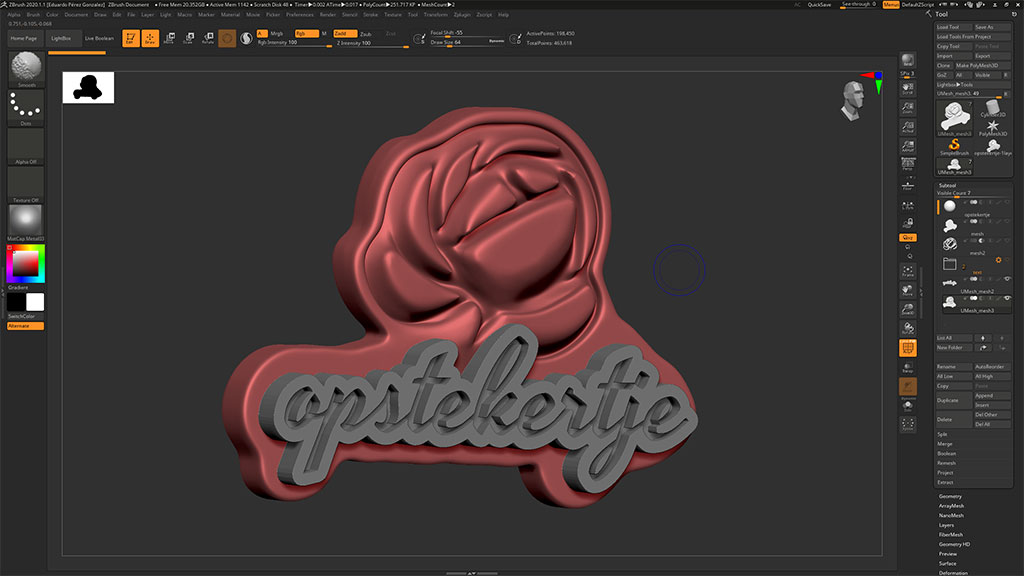Viewport: 1024px width, 576px height.
Task: Expand the Surface subpalette
Action: pos(948,564)
